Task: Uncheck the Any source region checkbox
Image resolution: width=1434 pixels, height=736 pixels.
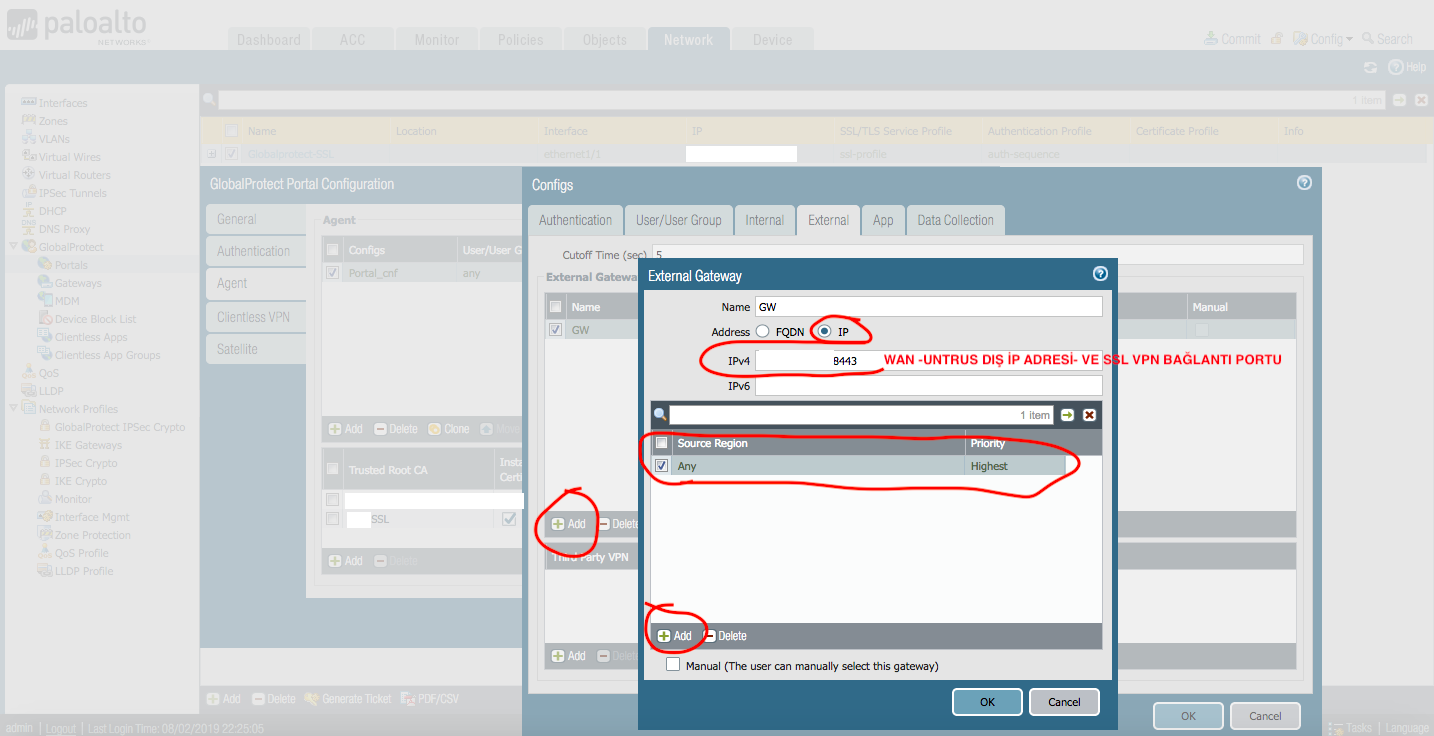Action: point(661,466)
